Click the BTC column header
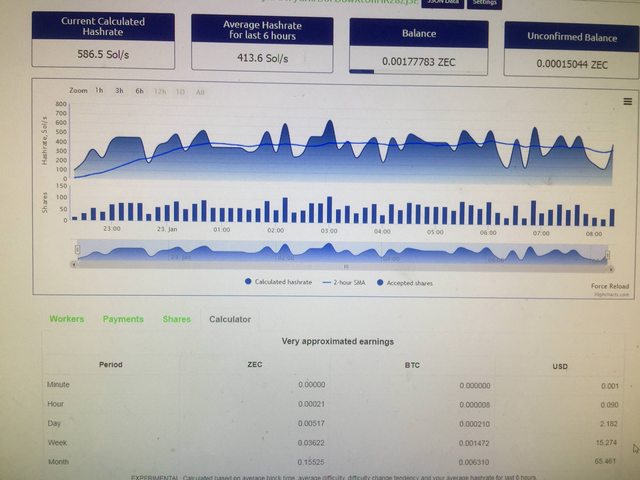 point(412,365)
